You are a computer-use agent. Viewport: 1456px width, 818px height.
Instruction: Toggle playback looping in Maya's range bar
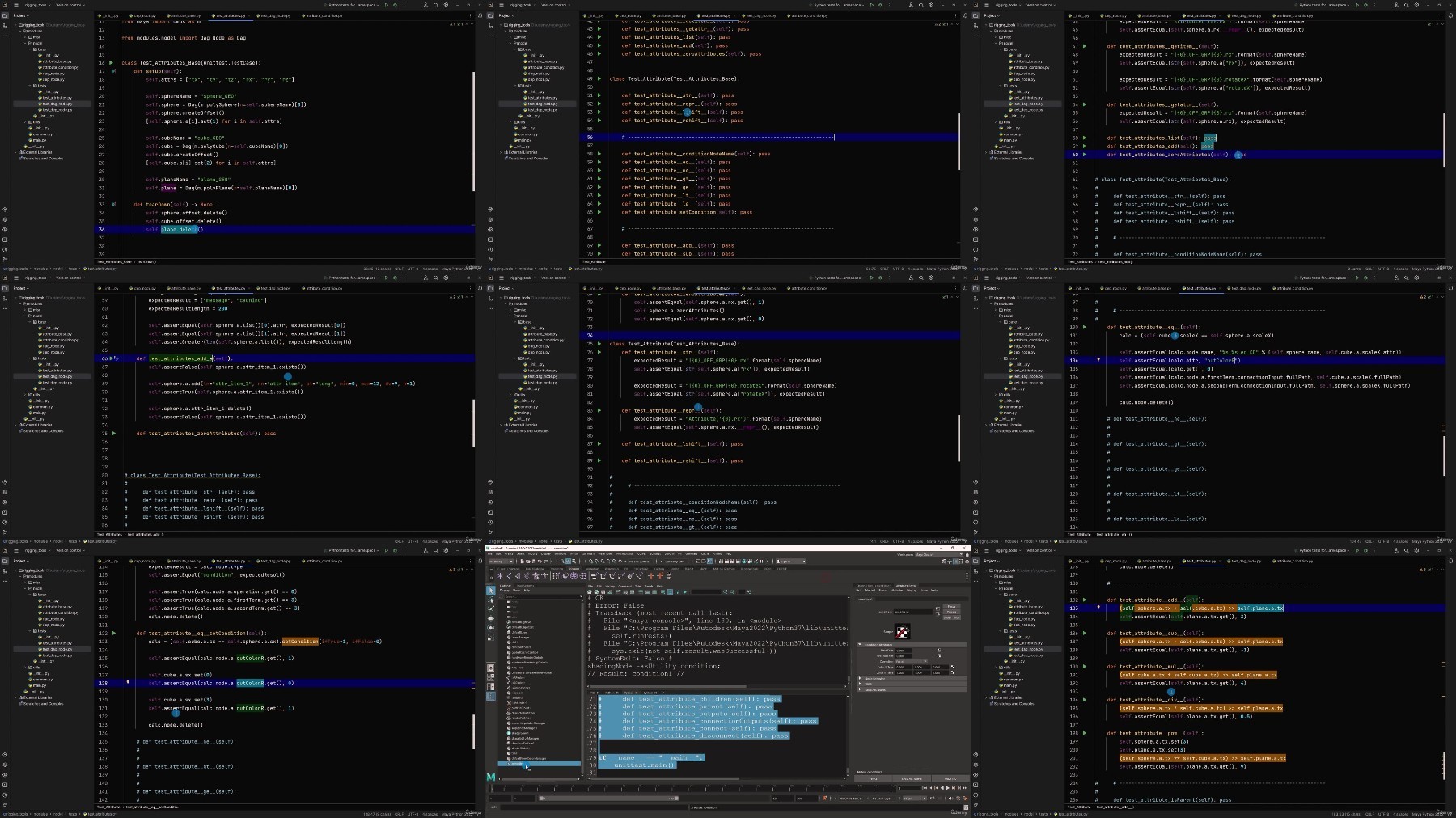(x=932, y=799)
